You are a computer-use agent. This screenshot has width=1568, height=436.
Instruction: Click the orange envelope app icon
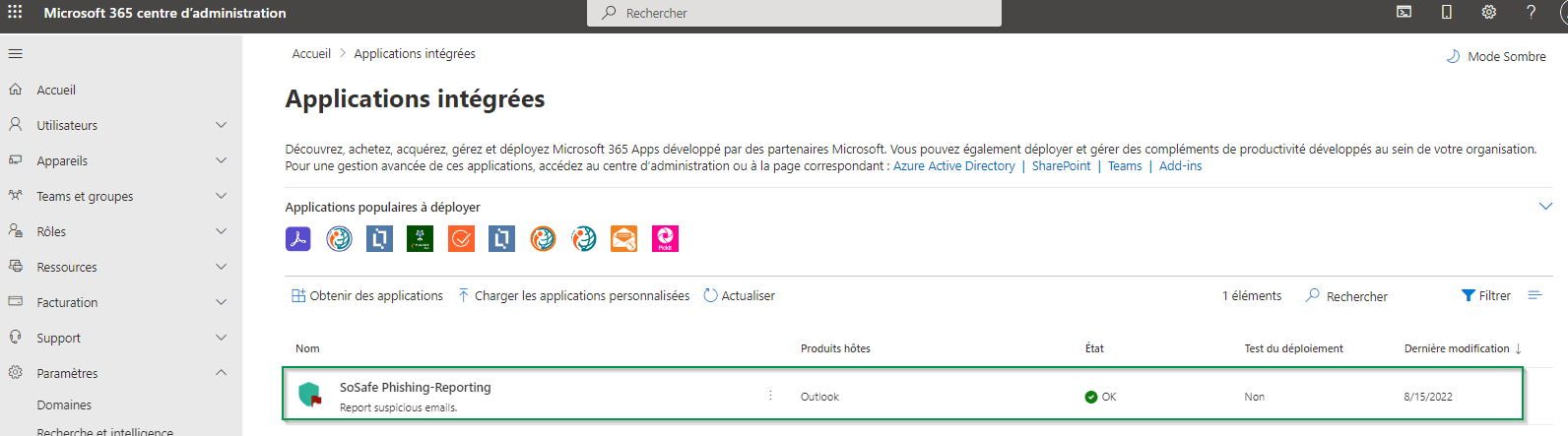click(623, 239)
